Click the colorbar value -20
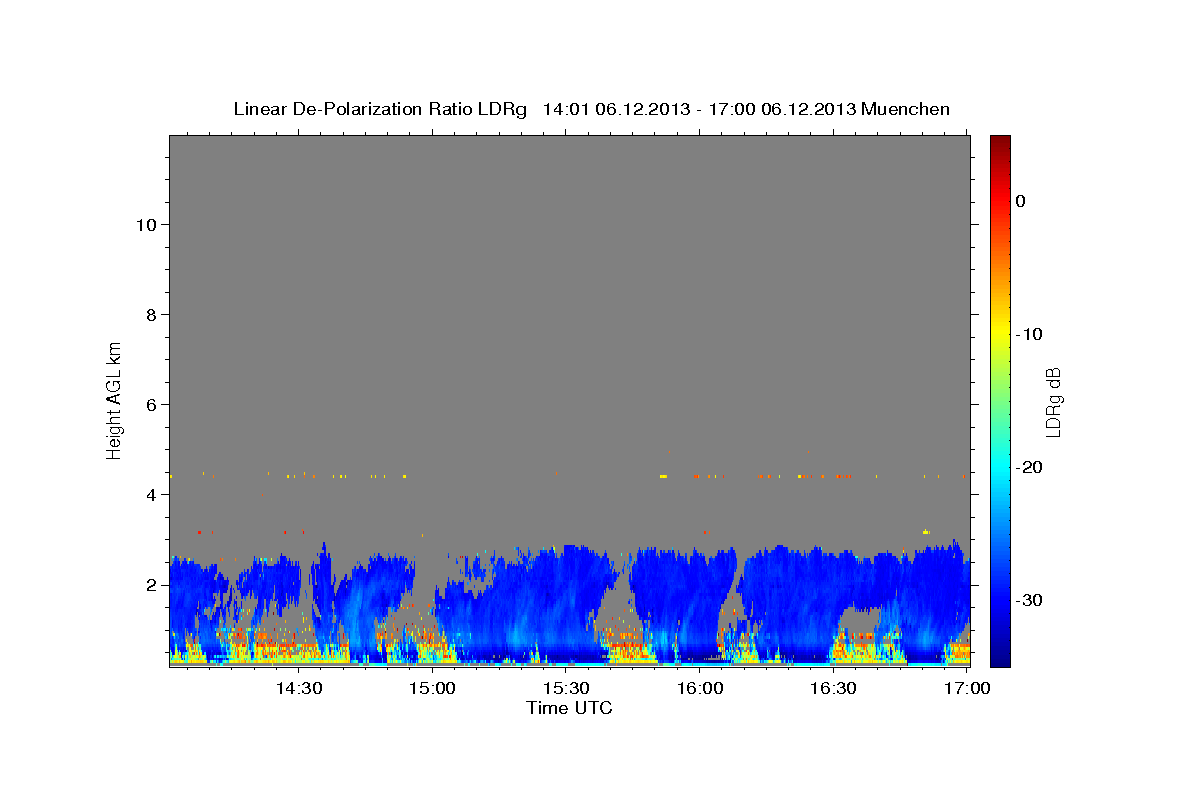 coord(1030,467)
